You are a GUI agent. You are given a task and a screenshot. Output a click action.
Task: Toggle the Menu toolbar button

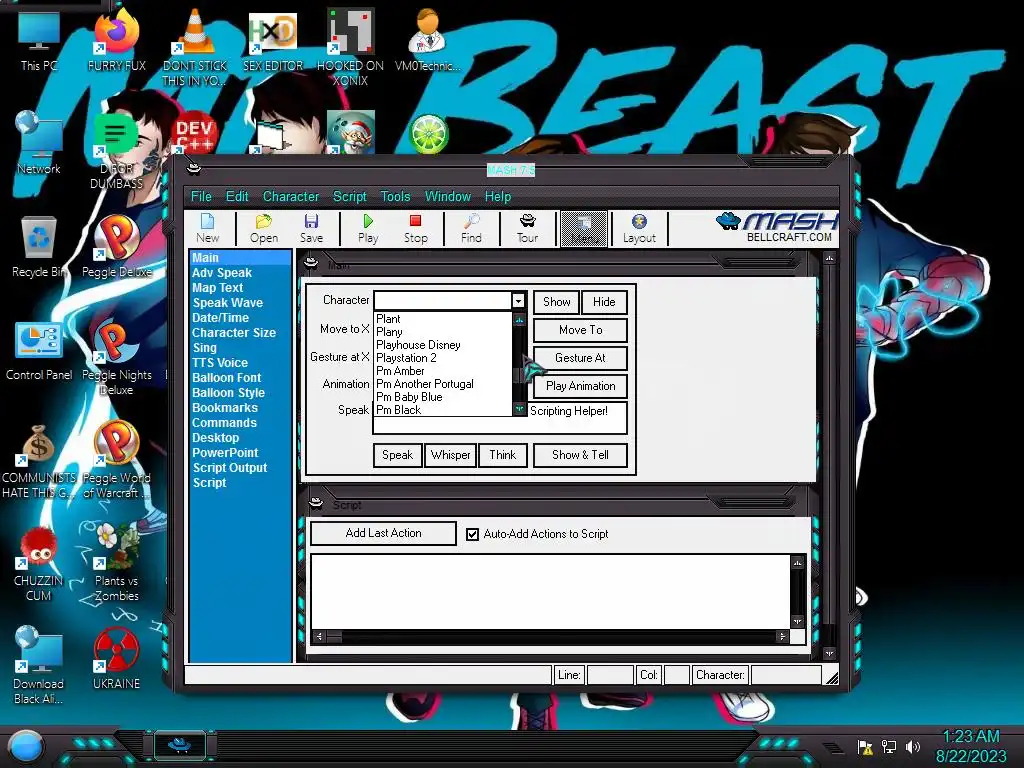pyautogui.click(x=584, y=229)
